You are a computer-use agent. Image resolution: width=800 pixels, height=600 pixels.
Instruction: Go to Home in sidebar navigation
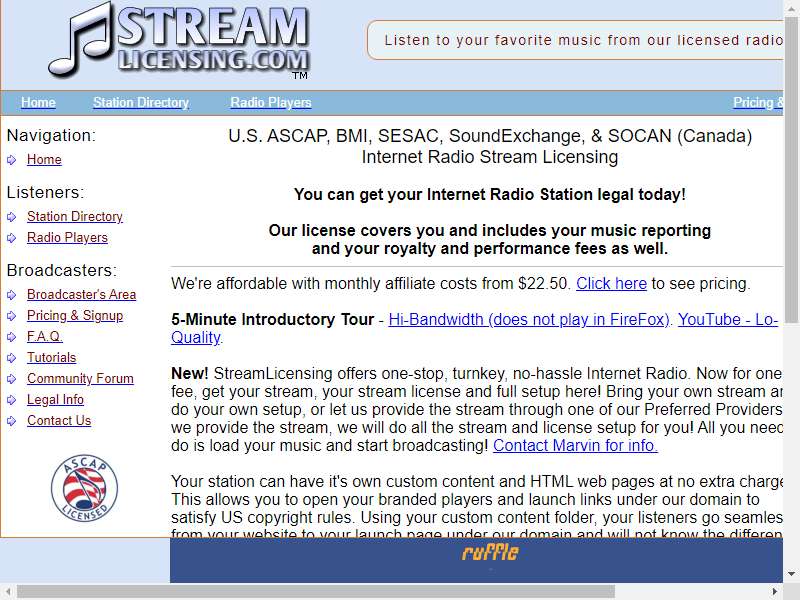tap(44, 160)
